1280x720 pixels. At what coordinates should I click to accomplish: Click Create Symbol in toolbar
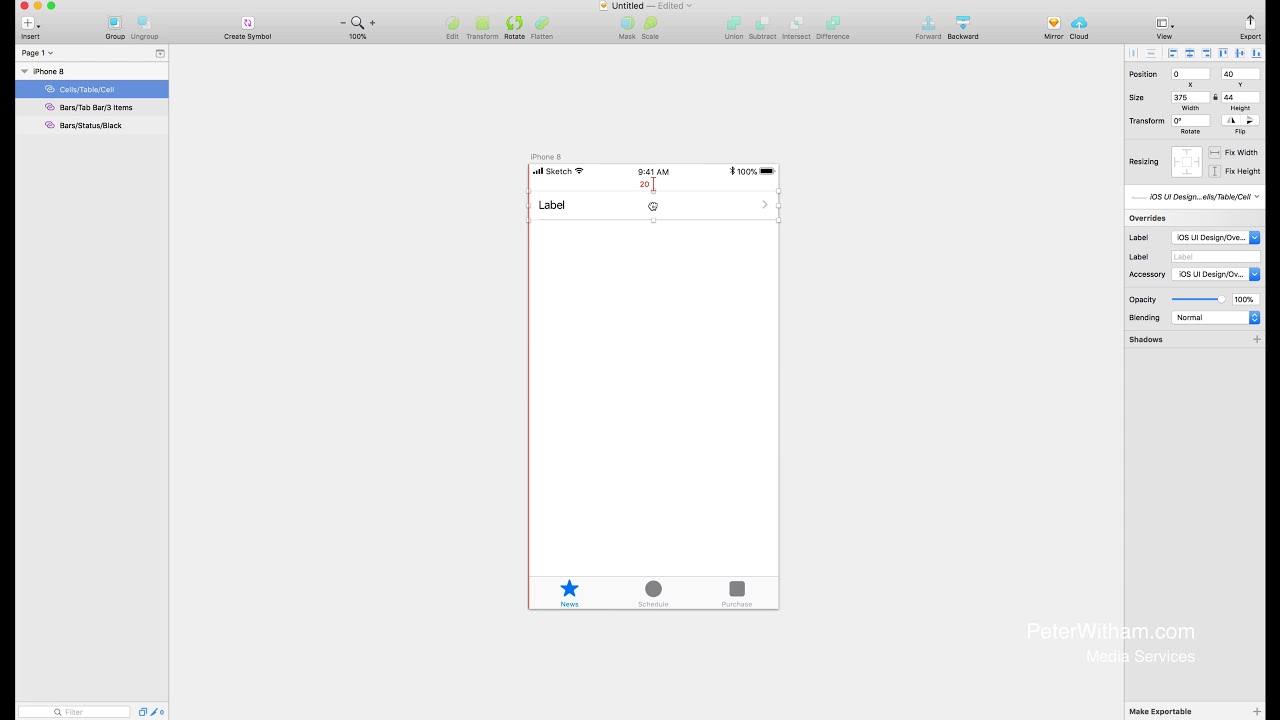(x=248, y=23)
